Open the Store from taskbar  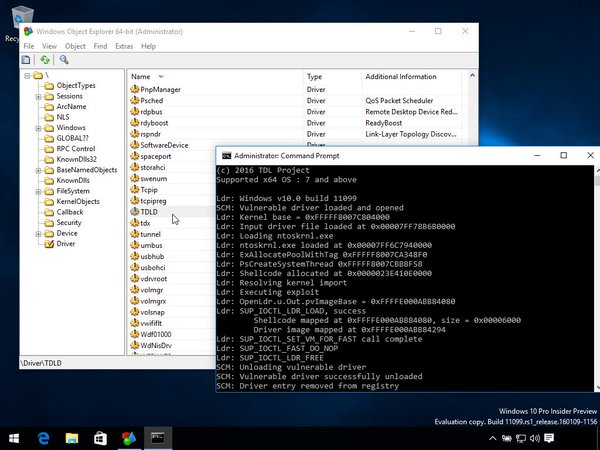[x=100, y=438]
